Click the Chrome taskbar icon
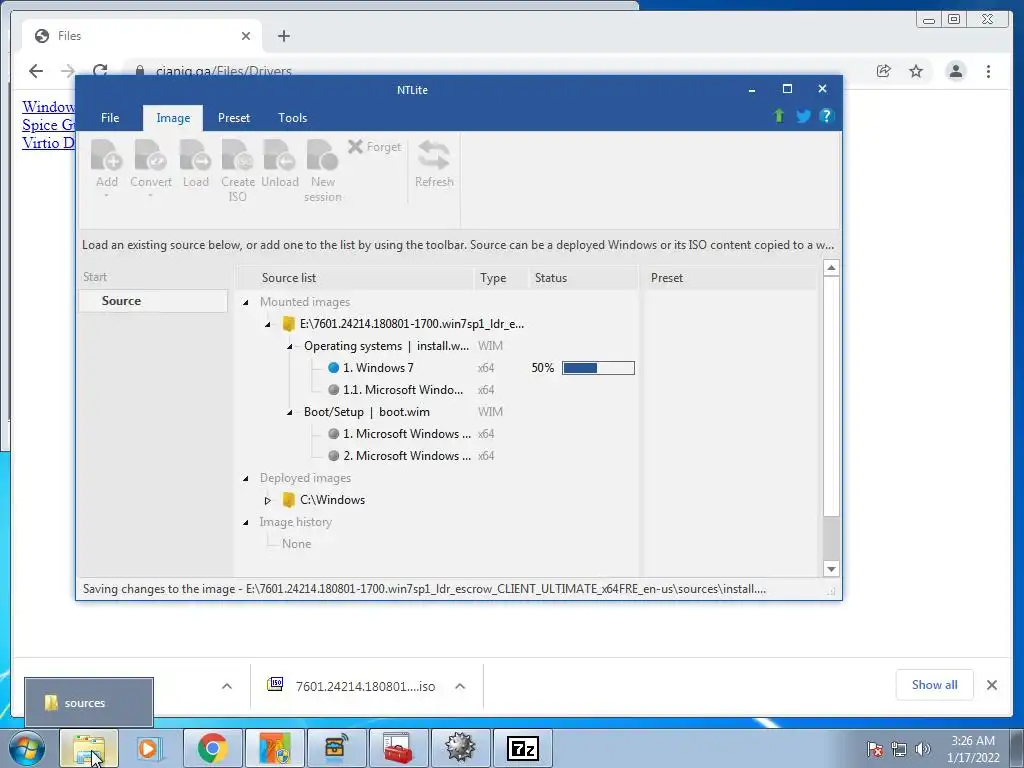Viewport: 1024px width, 768px height. coord(212,748)
